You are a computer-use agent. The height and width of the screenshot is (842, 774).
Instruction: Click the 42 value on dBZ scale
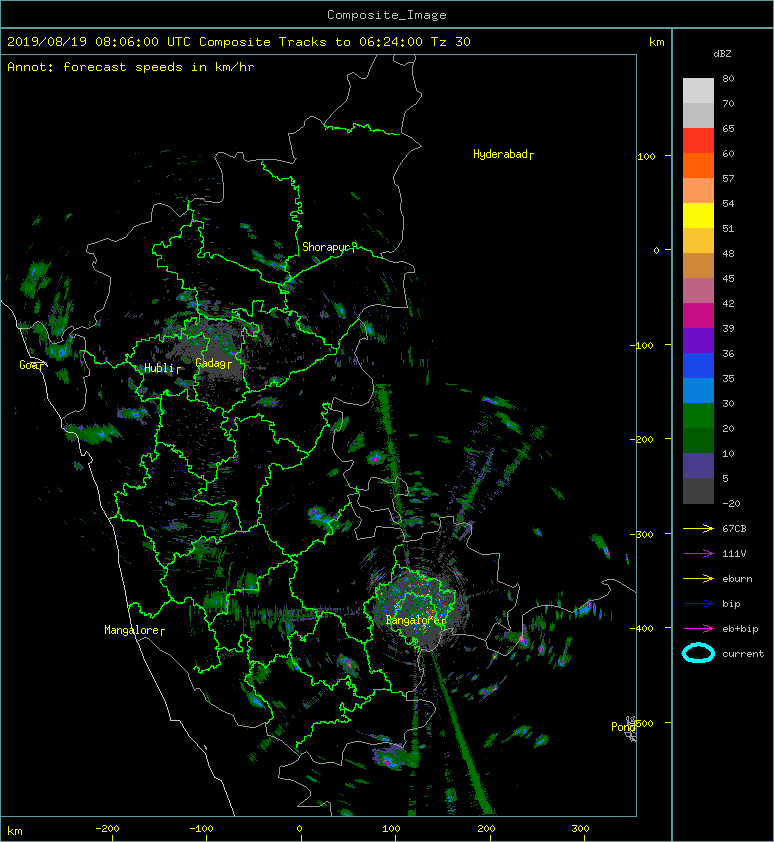pos(728,303)
